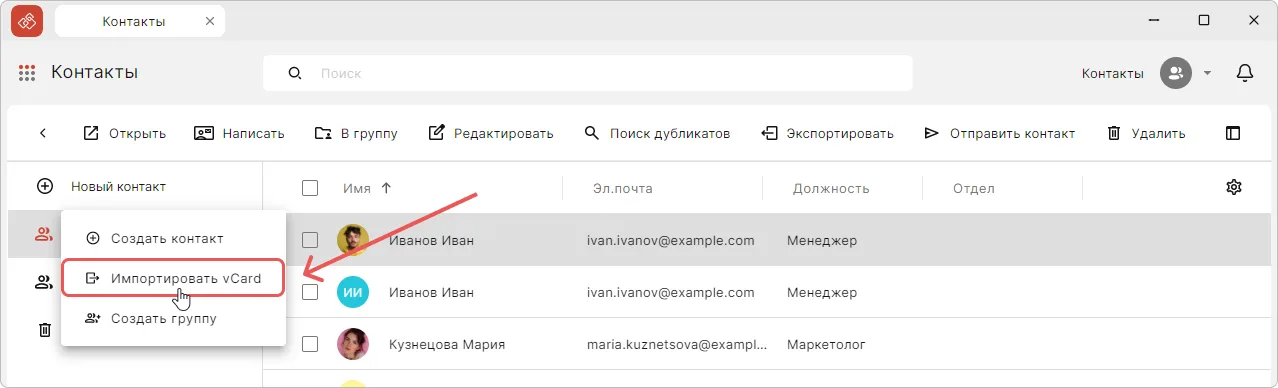The height and width of the screenshot is (388, 1278).
Task: Click the Открыть toolbar button
Action: click(124, 133)
